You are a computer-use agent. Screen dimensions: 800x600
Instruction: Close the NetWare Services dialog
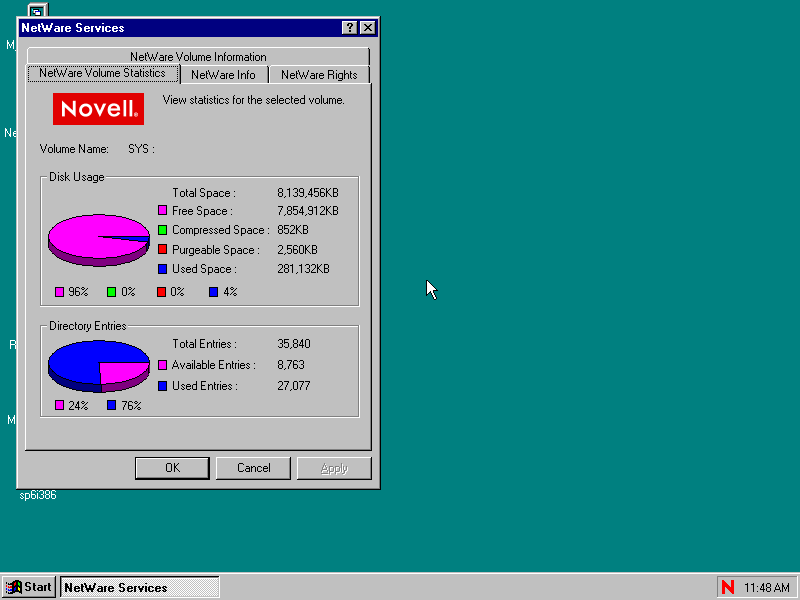pyautogui.click(x=368, y=28)
